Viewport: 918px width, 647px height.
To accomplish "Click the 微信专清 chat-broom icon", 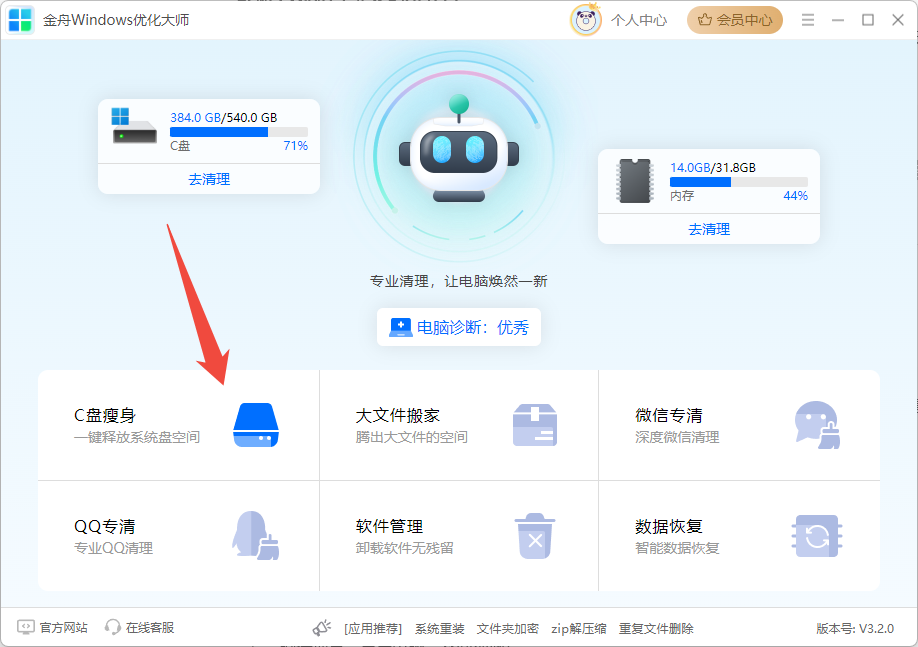I will 817,425.
